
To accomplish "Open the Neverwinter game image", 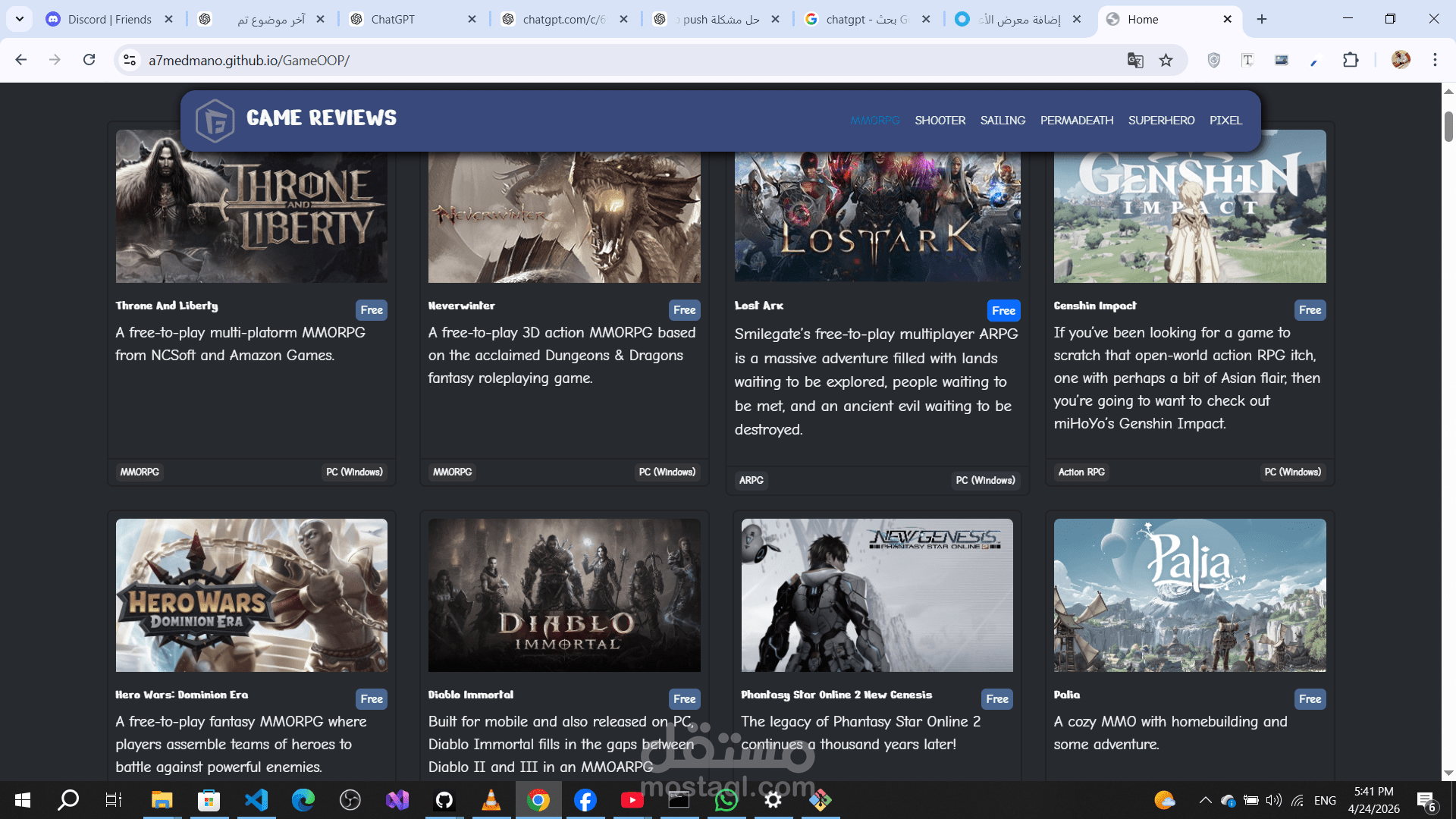I will click(564, 217).
